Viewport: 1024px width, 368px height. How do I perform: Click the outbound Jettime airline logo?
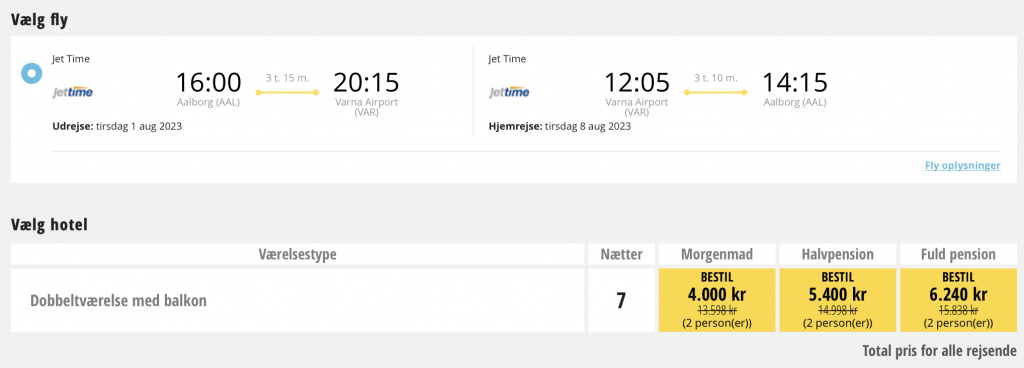72,92
